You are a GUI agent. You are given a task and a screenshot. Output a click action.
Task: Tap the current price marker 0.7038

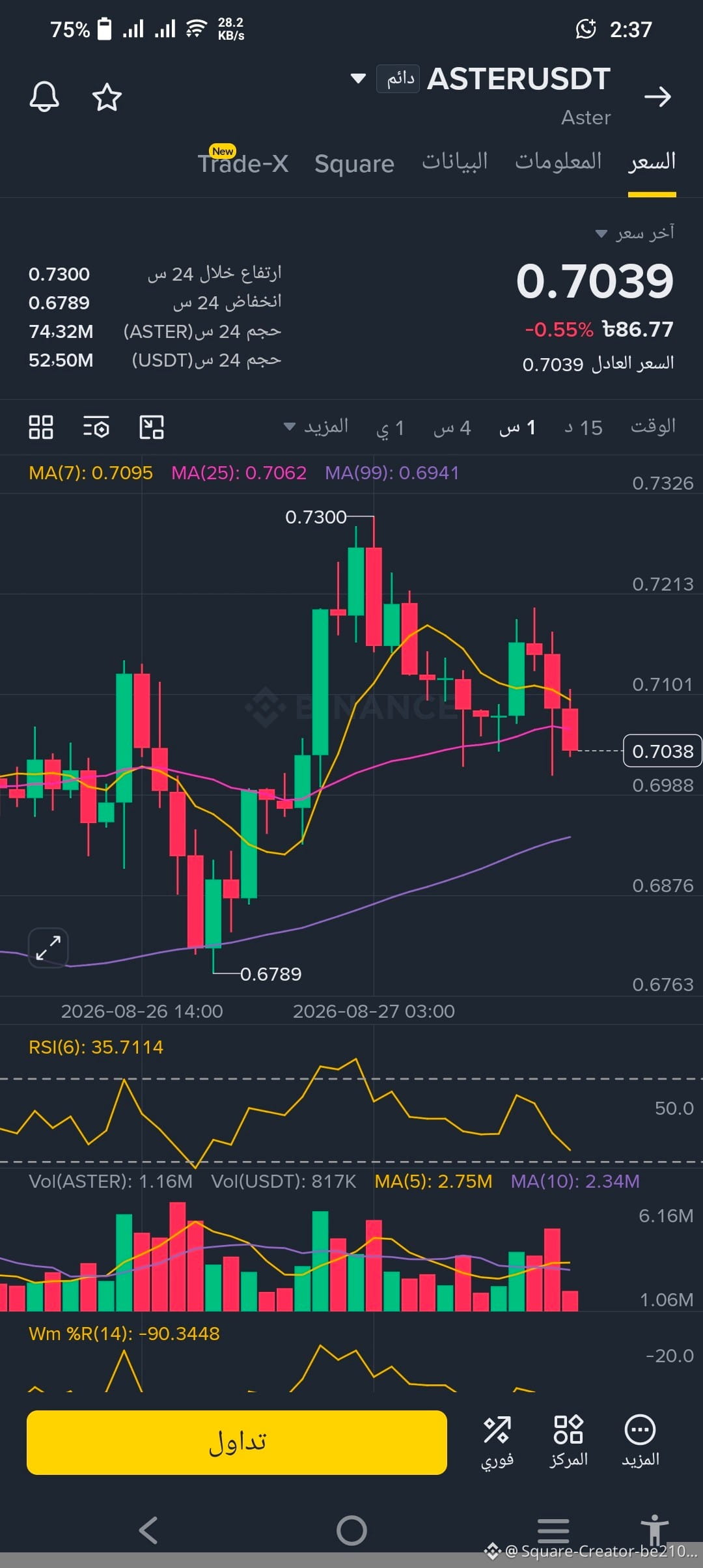[x=663, y=751]
